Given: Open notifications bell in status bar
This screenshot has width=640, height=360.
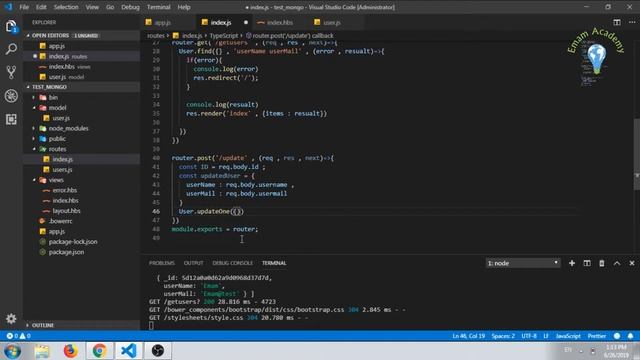Looking at the screenshot, I should [630, 336].
